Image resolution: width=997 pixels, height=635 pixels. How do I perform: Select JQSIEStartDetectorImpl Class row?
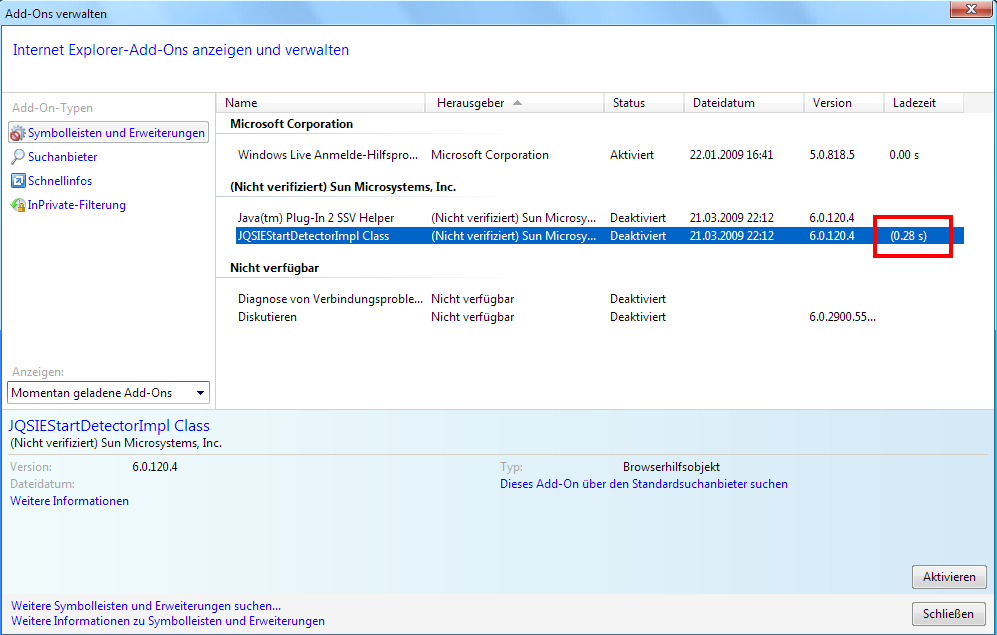tap(600, 236)
